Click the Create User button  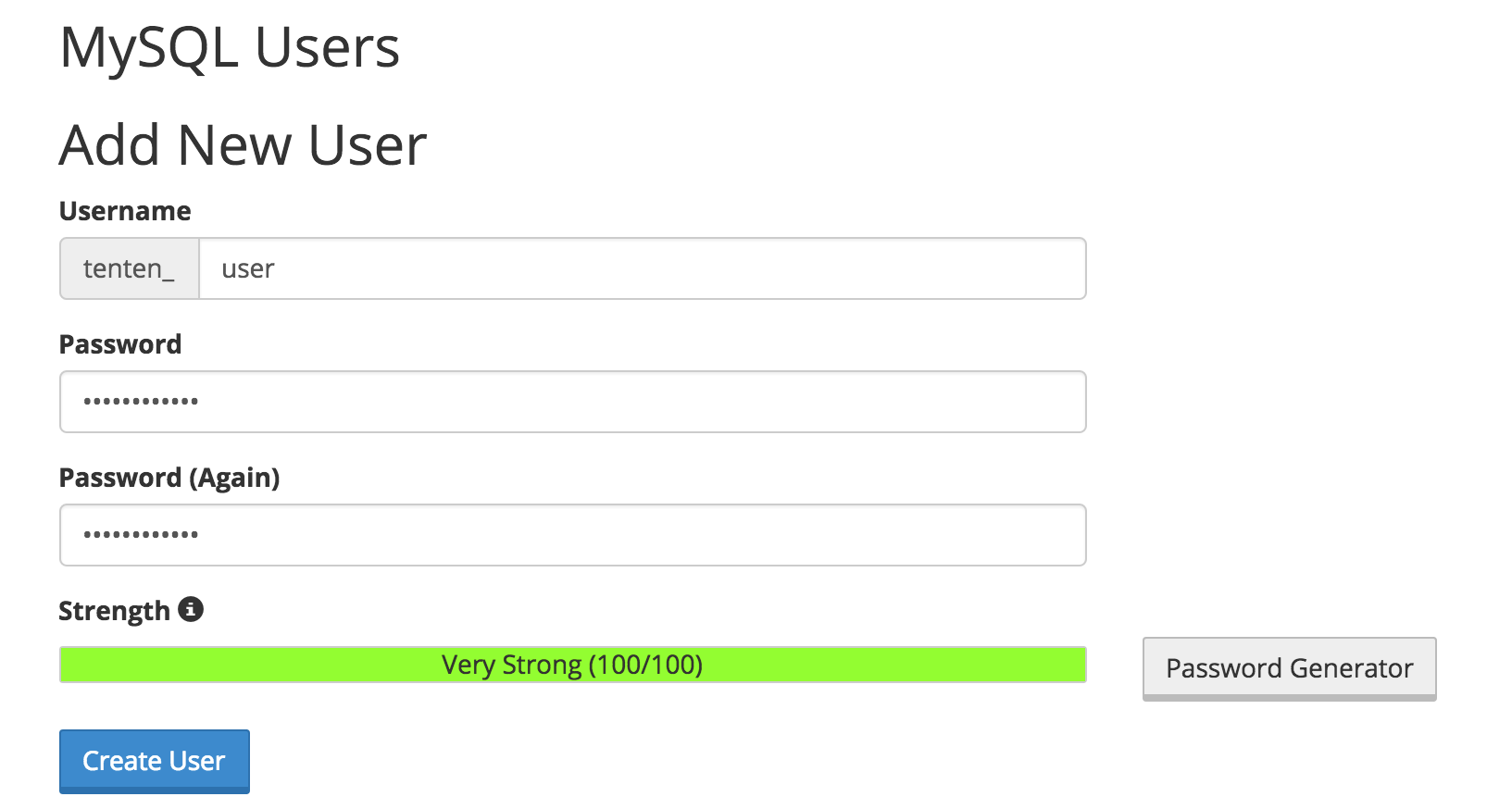(x=155, y=761)
